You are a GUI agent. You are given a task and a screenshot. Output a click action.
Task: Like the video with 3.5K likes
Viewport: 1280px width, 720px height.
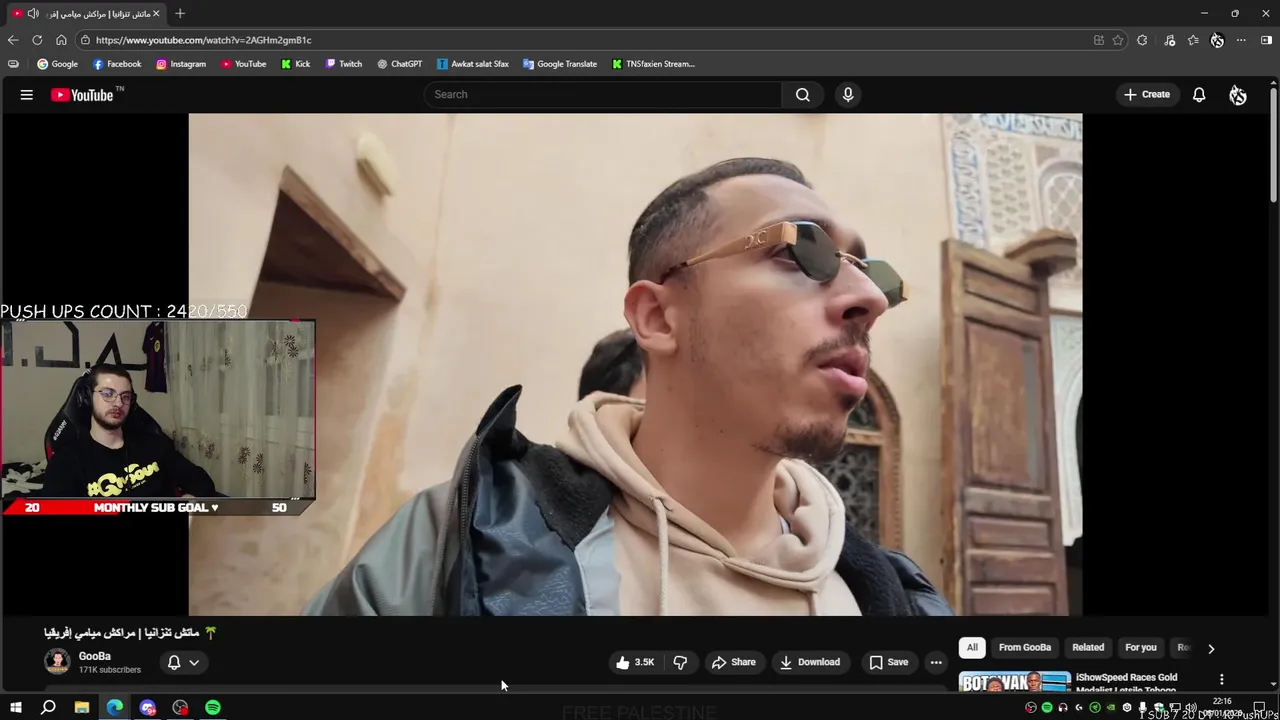635,662
